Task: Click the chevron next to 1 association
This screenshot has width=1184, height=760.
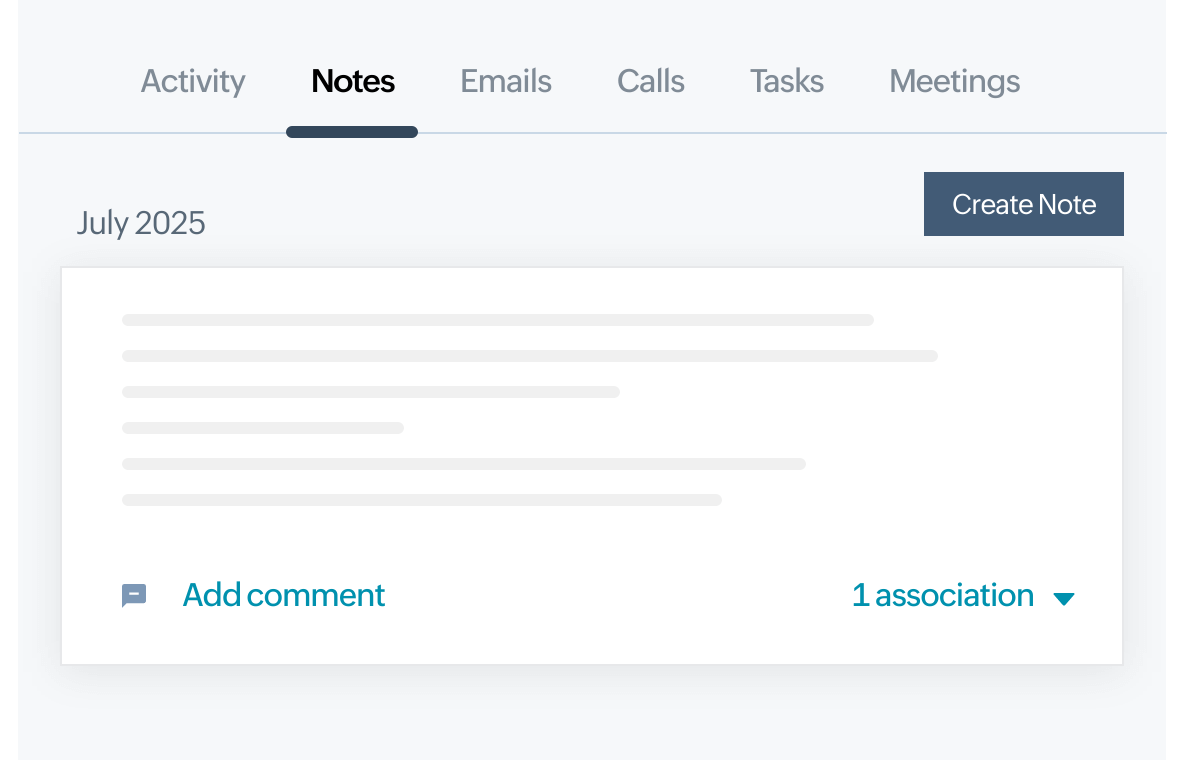Action: point(1065,598)
